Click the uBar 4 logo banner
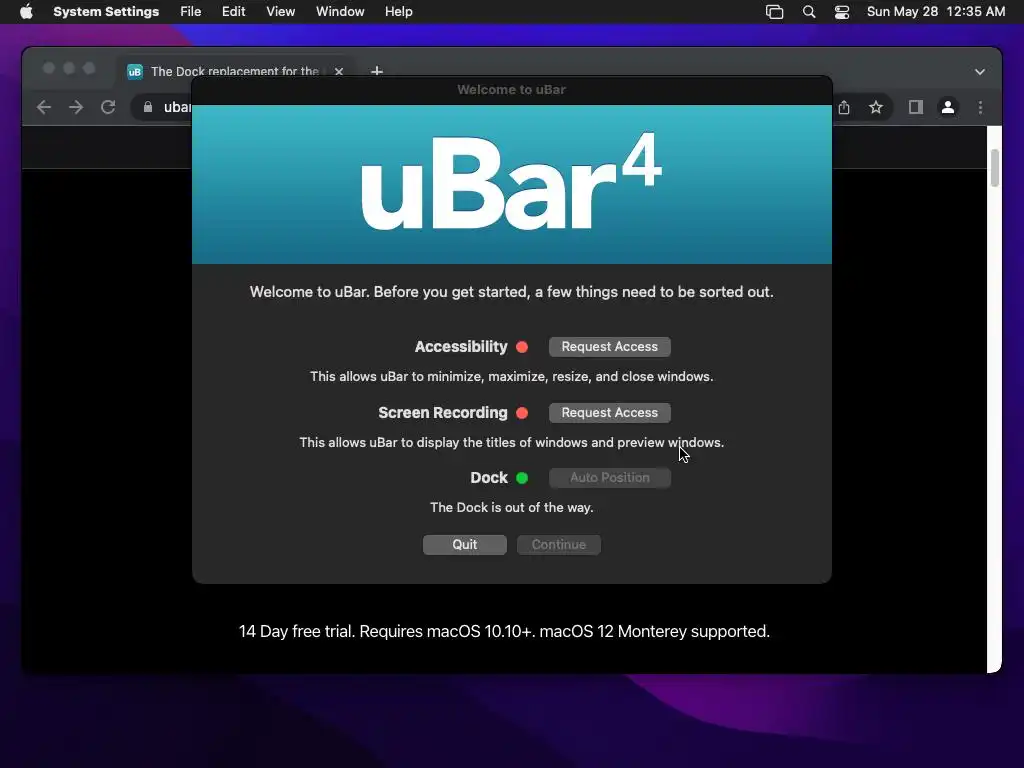 (511, 184)
